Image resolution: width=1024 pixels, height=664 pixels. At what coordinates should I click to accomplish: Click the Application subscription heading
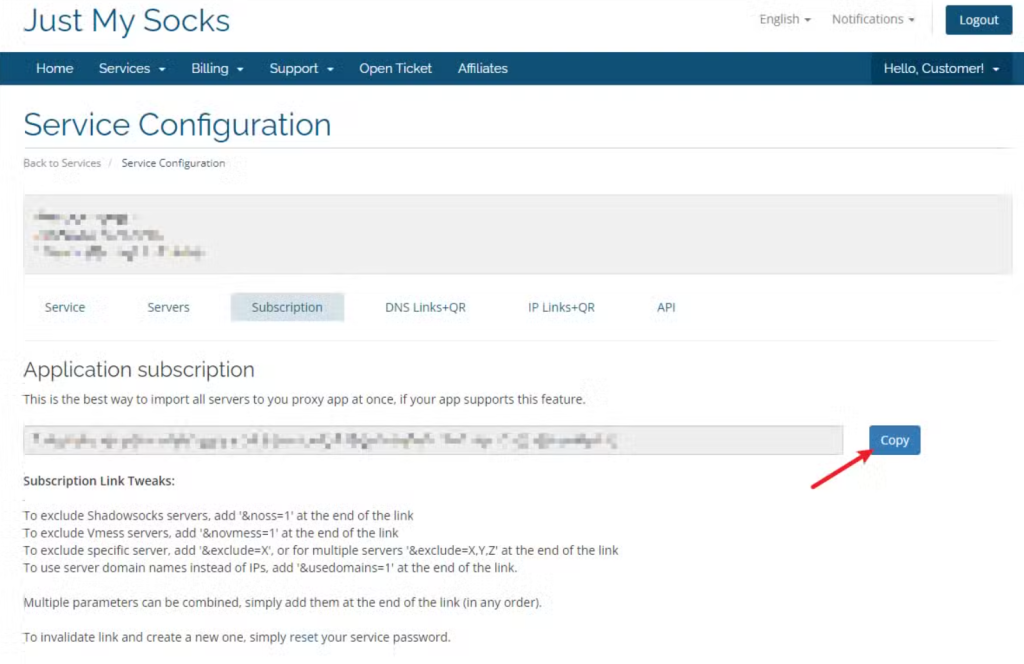coord(139,370)
